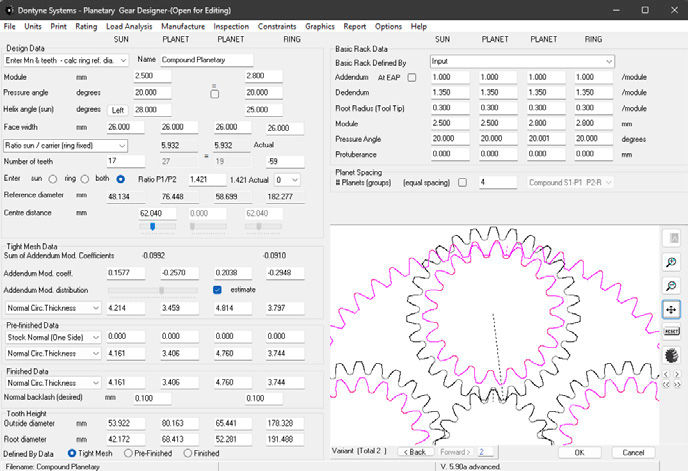Open the 'Enter Mn & teeth' design dropdown
688x471 pixels.
pos(66,60)
